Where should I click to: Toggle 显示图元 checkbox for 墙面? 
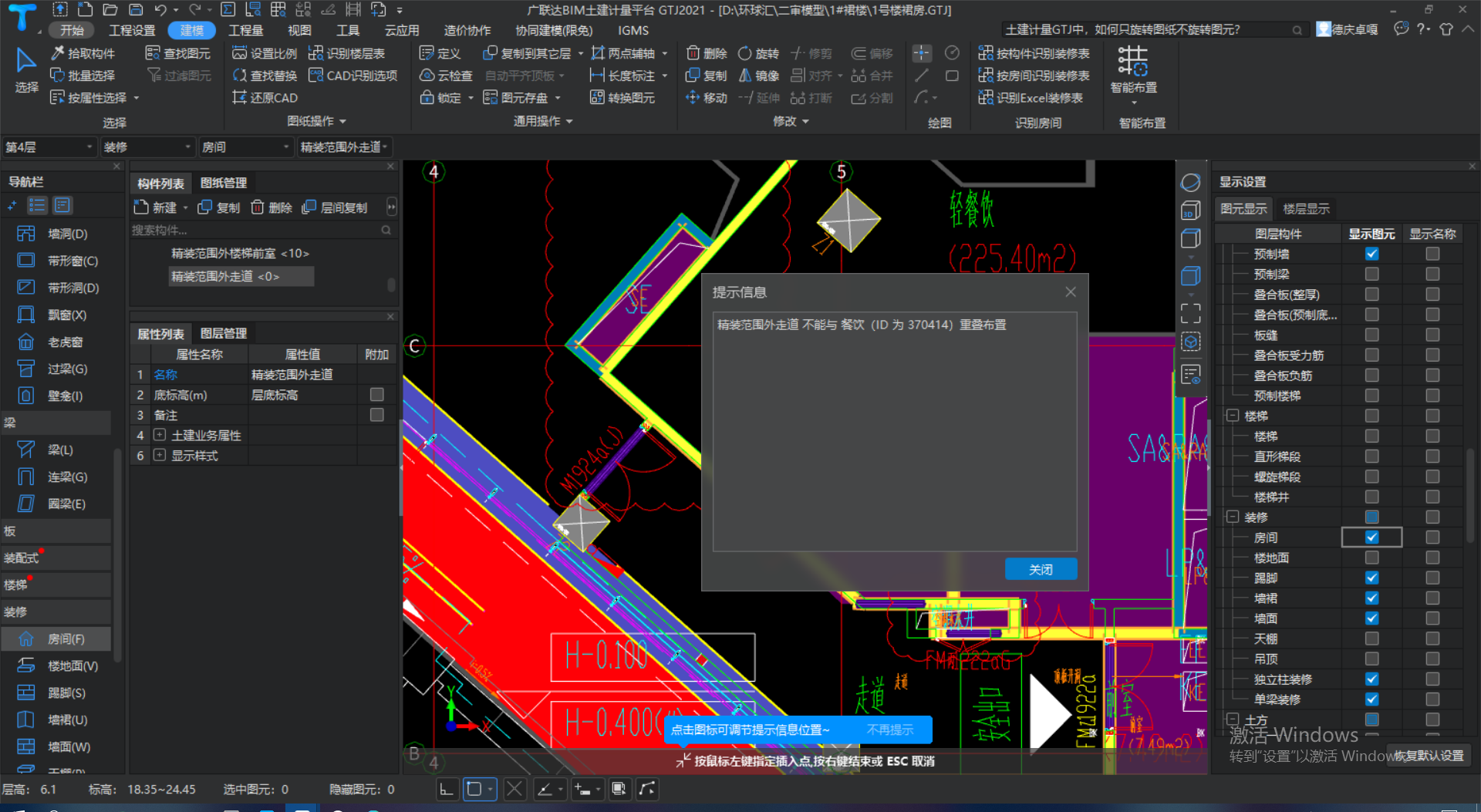pyautogui.click(x=1371, y=618)
